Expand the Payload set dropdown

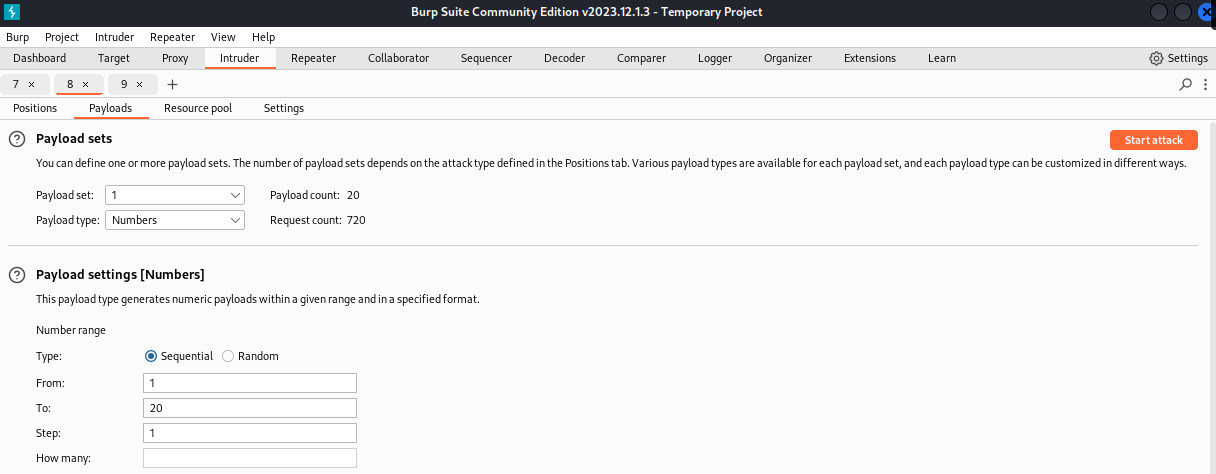175,195
